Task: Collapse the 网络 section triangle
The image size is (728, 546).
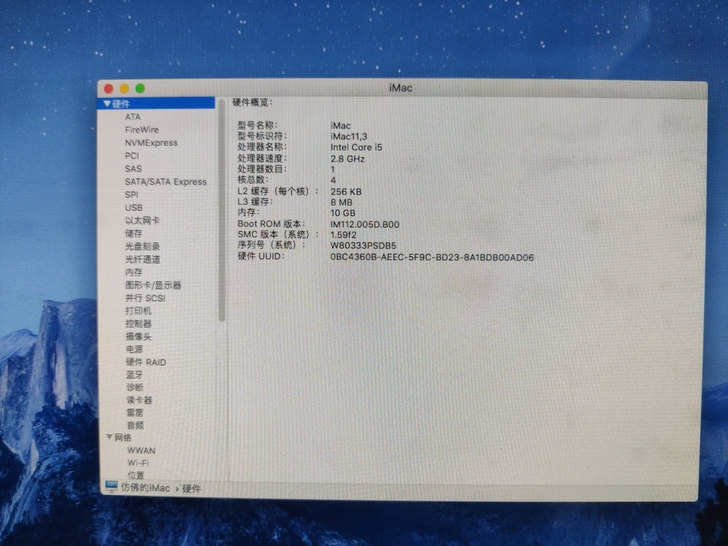Action: coord(110,437)
